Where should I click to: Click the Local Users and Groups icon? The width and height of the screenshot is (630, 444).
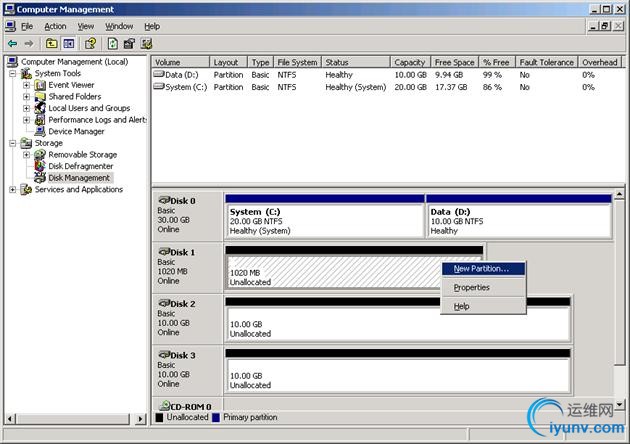pos(40,108)
